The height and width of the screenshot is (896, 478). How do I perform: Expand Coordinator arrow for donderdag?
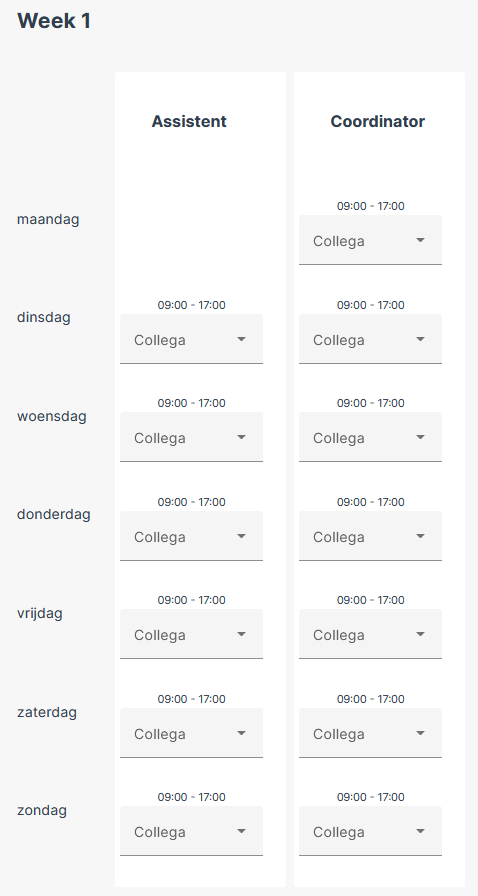point(420,536)
